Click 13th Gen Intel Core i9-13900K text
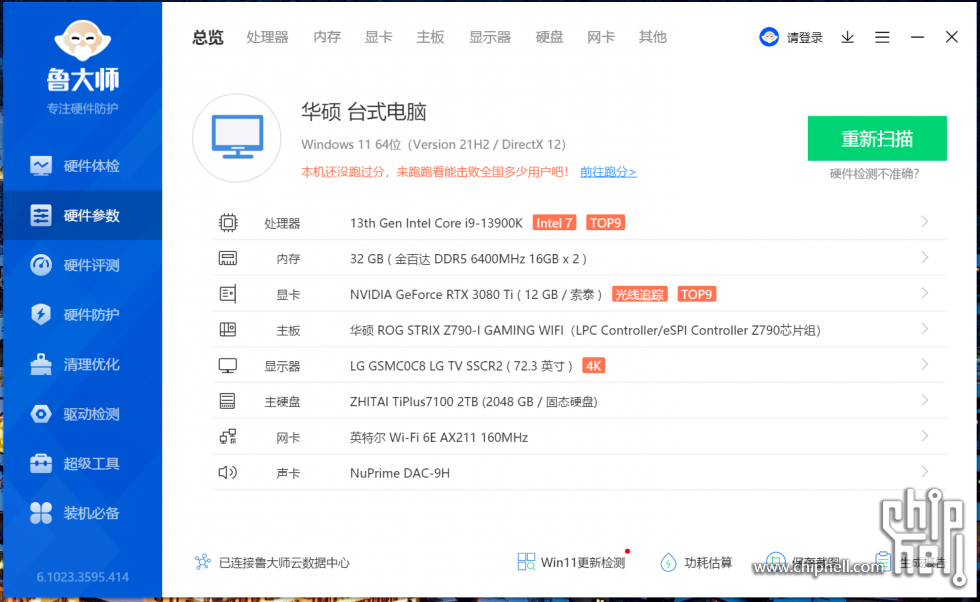 436,223
